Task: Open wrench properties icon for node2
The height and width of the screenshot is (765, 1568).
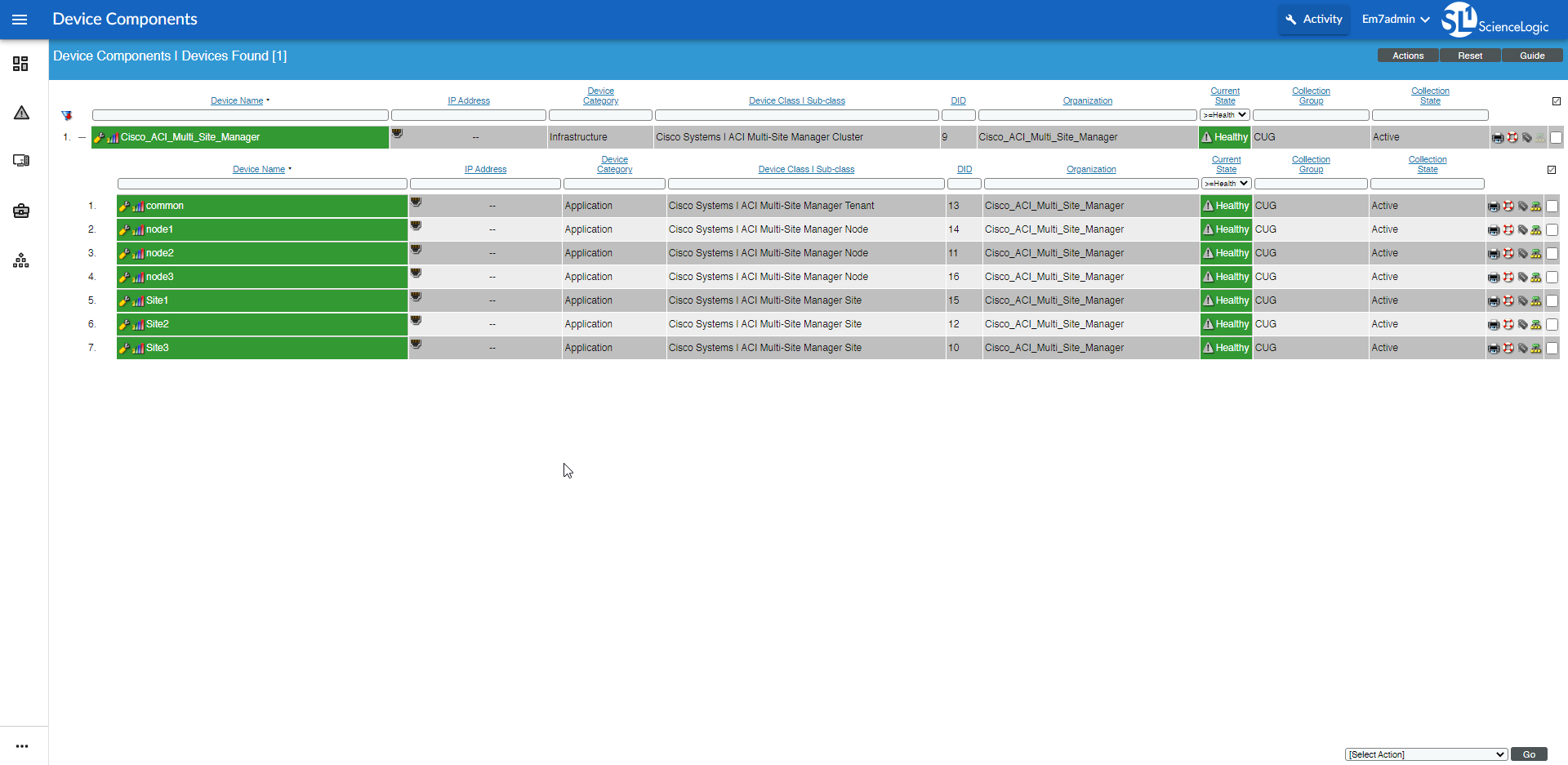Action: tap(125, 253)
